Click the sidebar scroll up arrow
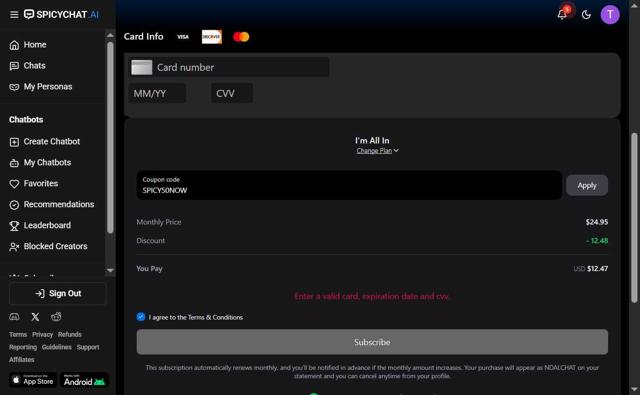This screenshot has width=640, height=395. (110, 35)
